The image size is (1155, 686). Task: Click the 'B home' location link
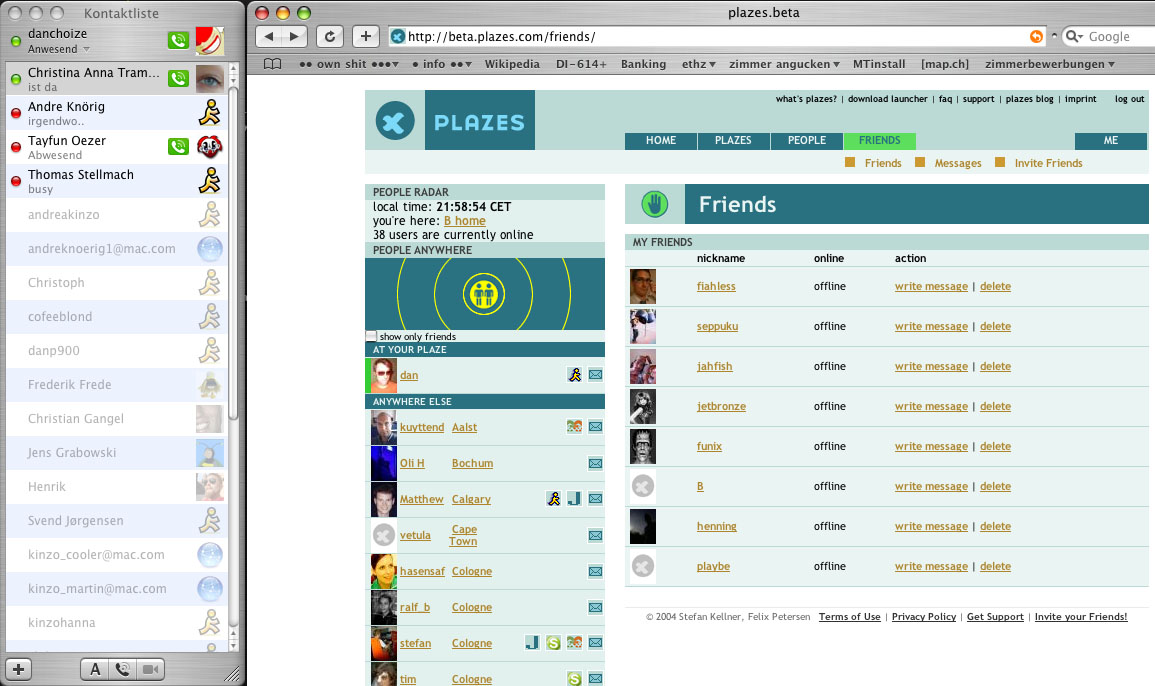coord(465,221)
